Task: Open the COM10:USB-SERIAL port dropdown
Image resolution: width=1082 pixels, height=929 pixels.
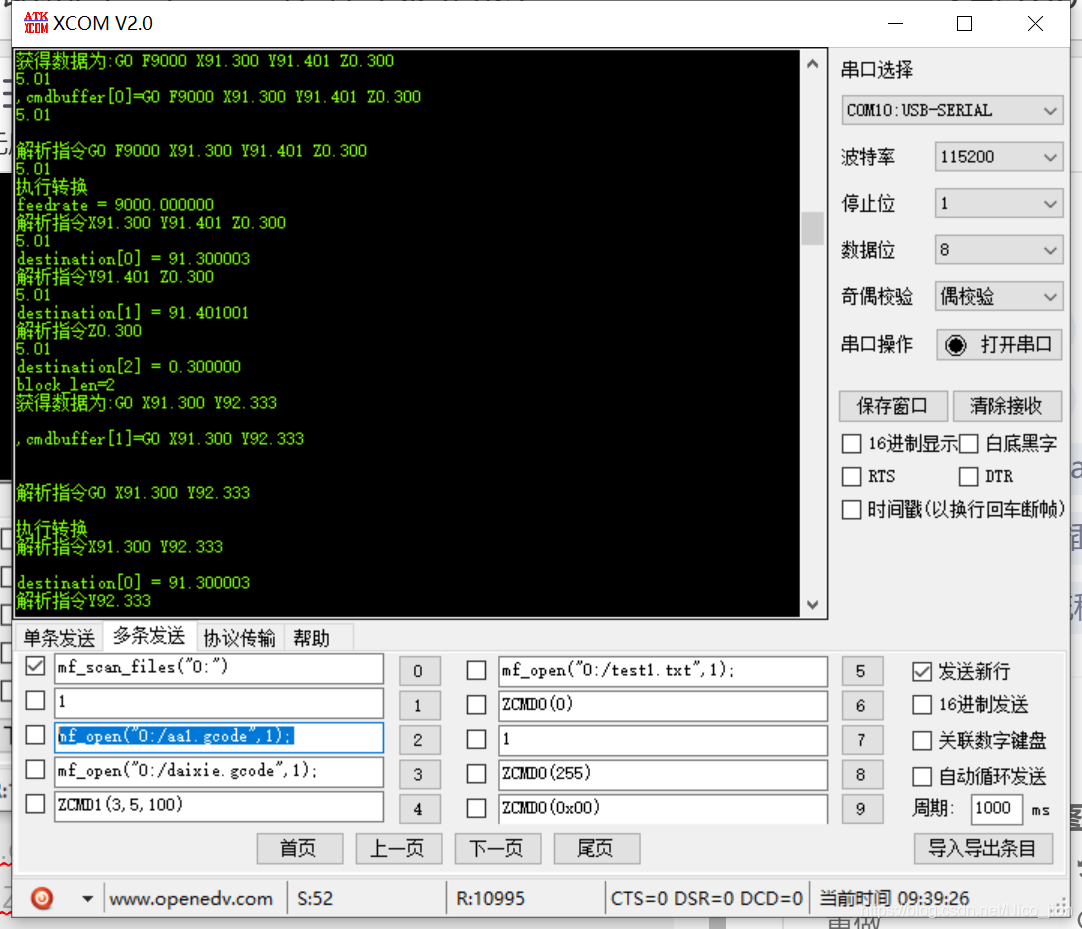Action: (x=952, y=110)
